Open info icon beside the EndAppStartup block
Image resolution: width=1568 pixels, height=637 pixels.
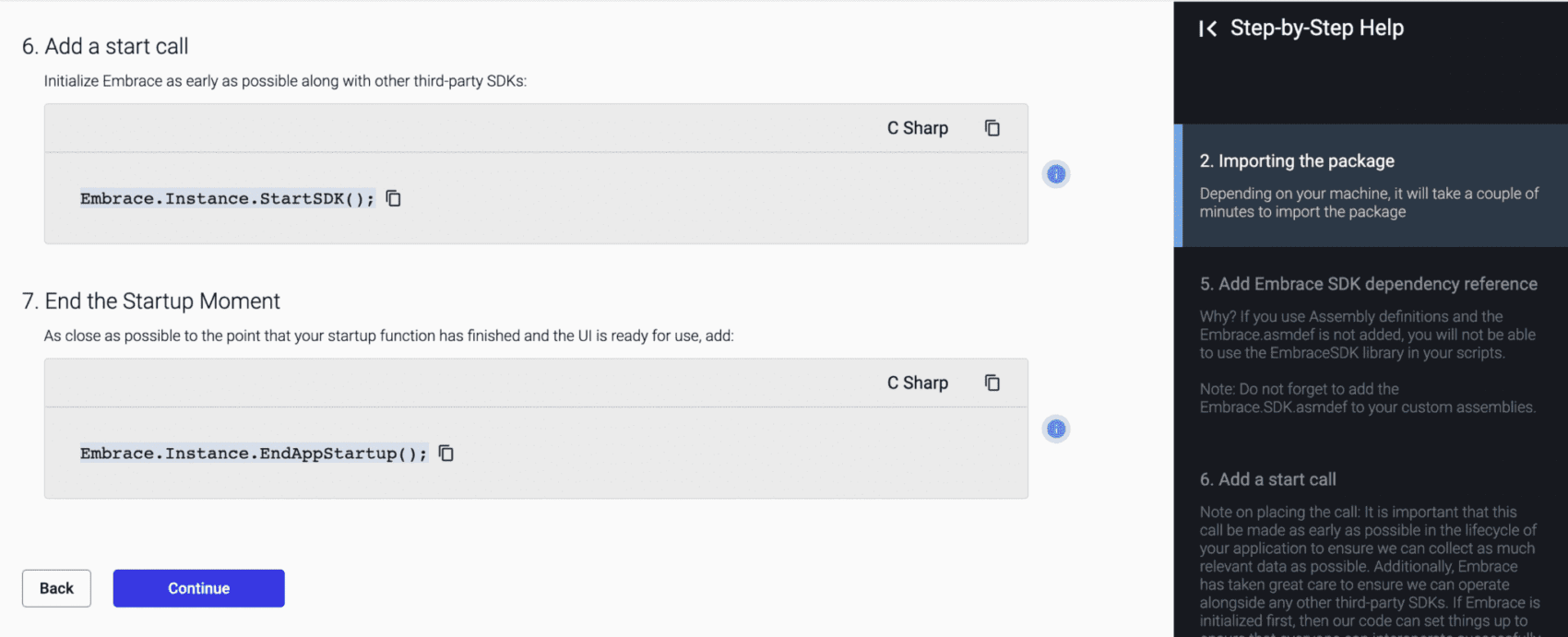[x=1056, y=429]
